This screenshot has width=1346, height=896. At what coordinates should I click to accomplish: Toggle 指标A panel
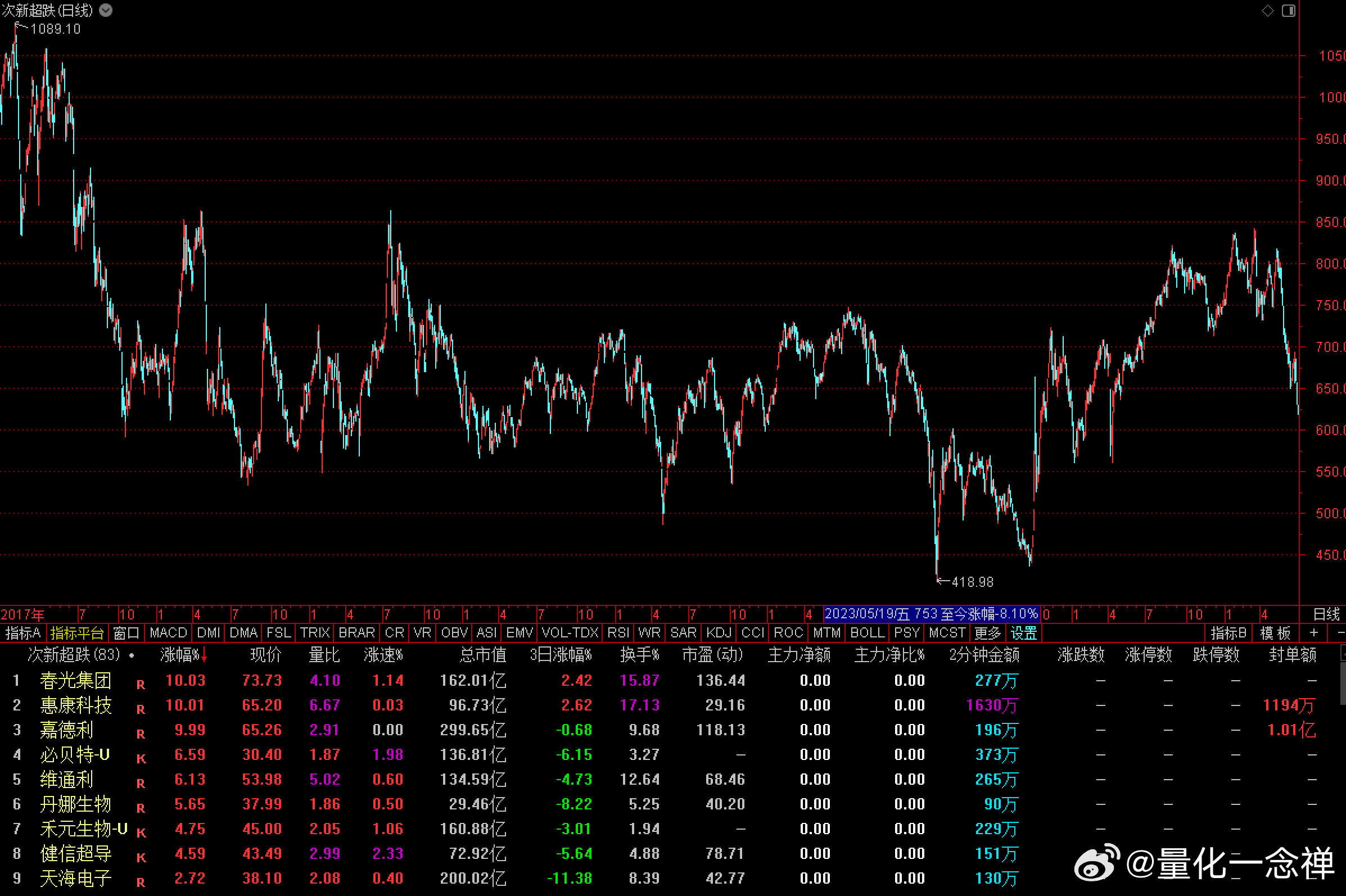(x=23, y=632)
